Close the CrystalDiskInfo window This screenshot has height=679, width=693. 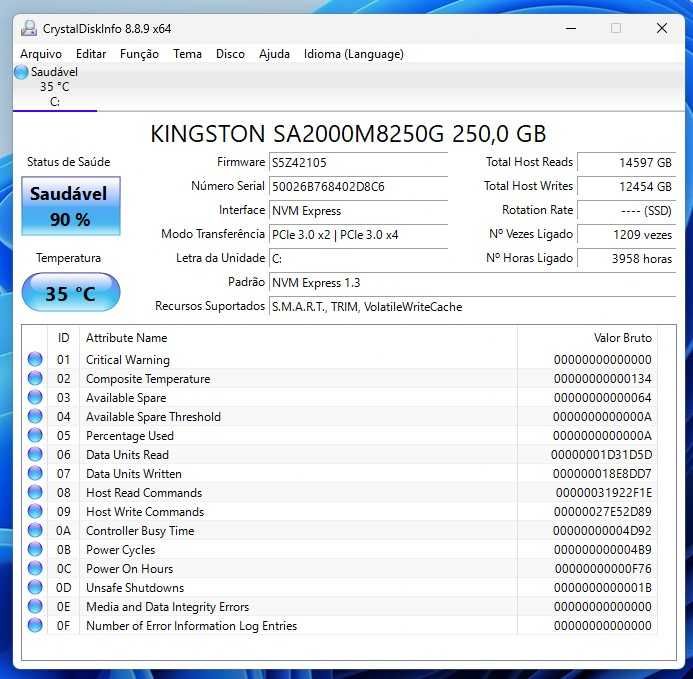pos(662,29)
